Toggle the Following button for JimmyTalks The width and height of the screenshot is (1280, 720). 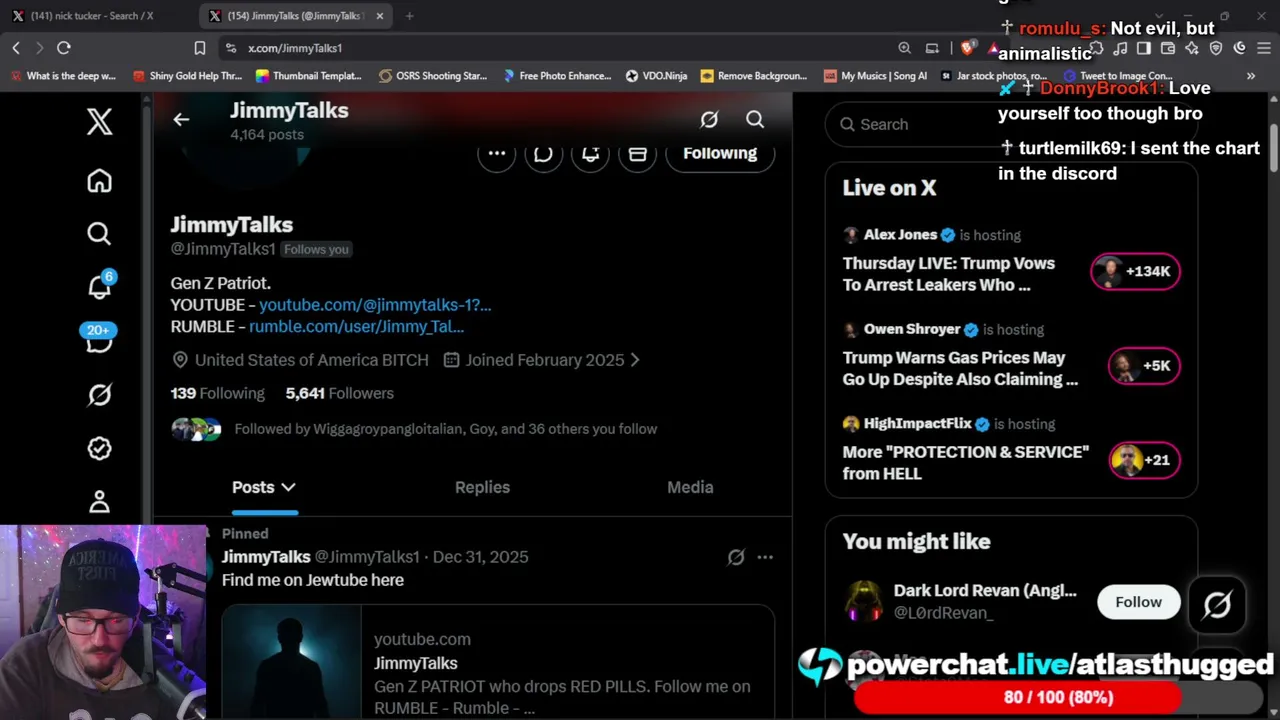pyautogui.click(x=720, y=153)
